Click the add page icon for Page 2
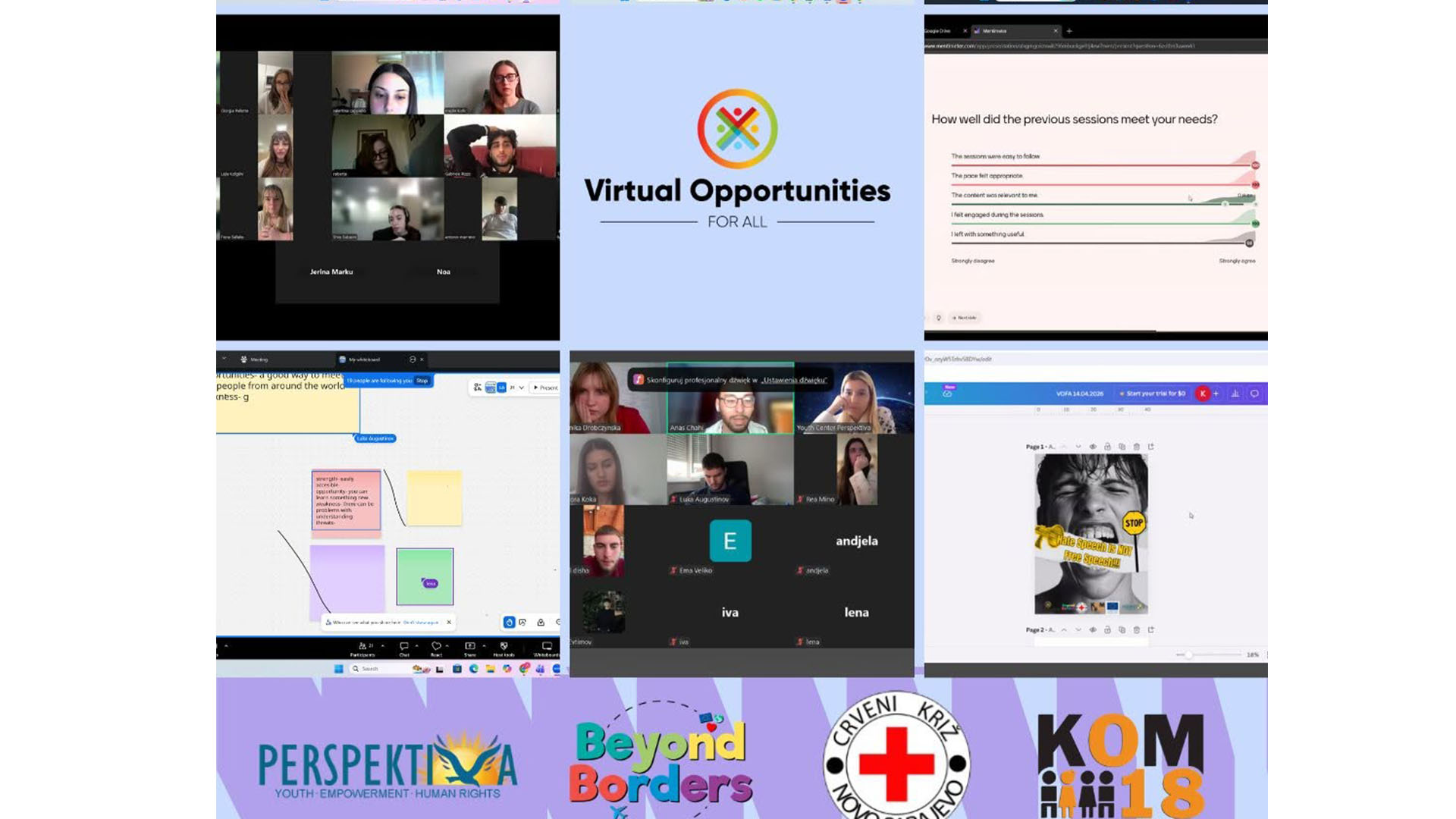1456x819 pixels. tap(1150, 629)
